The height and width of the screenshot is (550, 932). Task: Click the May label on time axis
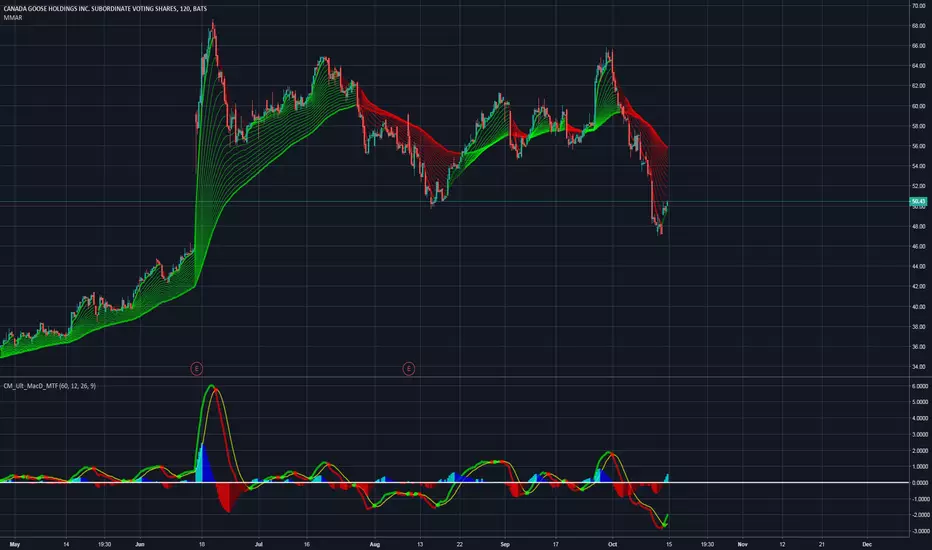pyautogui.click(x=15, y=544)
